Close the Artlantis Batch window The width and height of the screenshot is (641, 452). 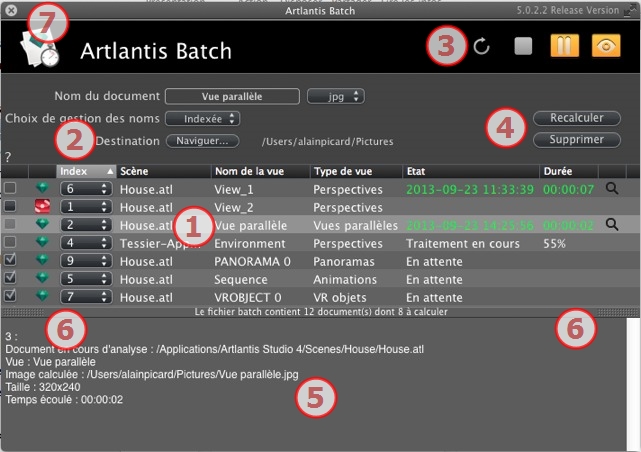(x=11, y=10)
